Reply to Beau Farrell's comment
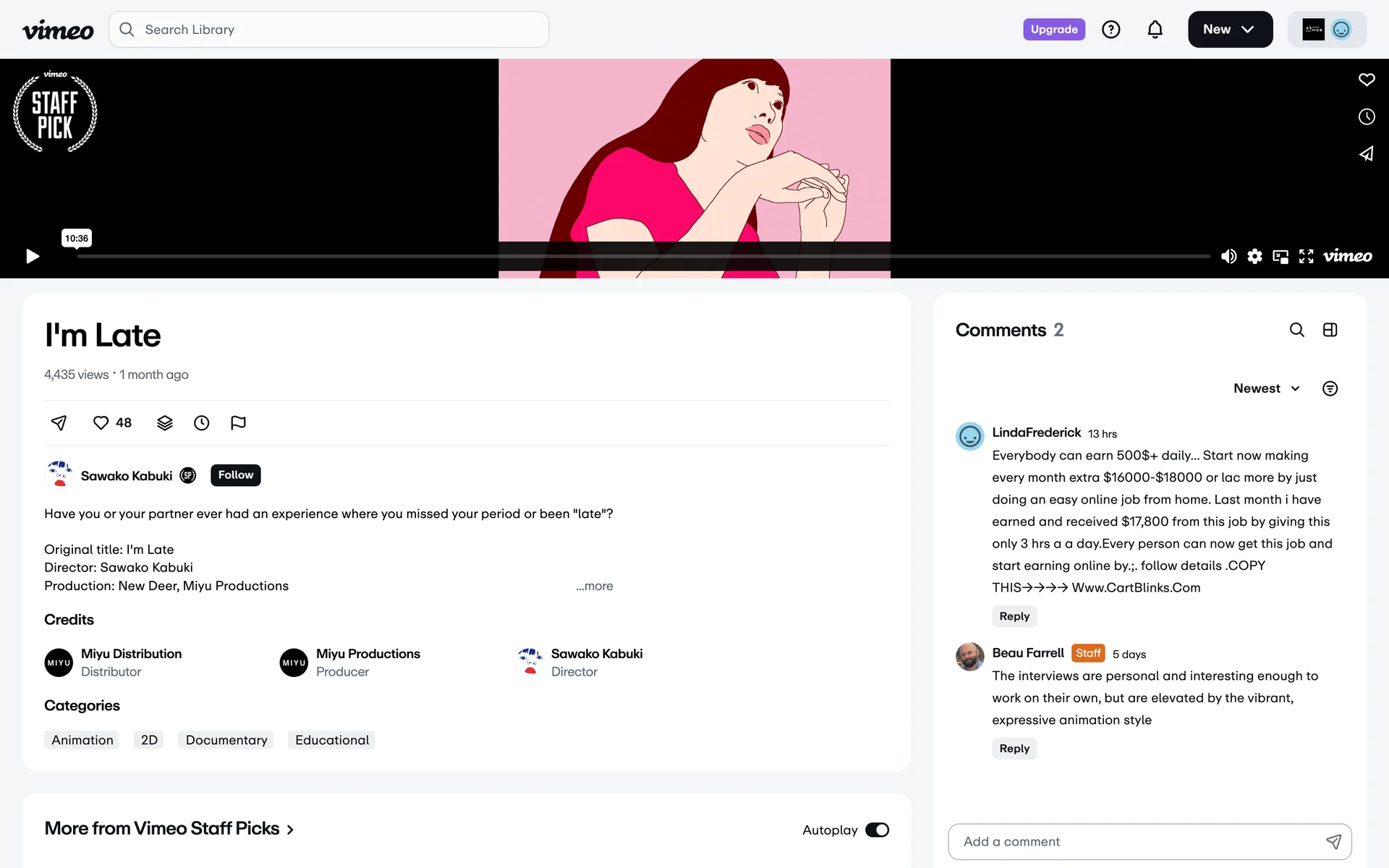Screen dimensions: 1389x868 [1014, 749]
